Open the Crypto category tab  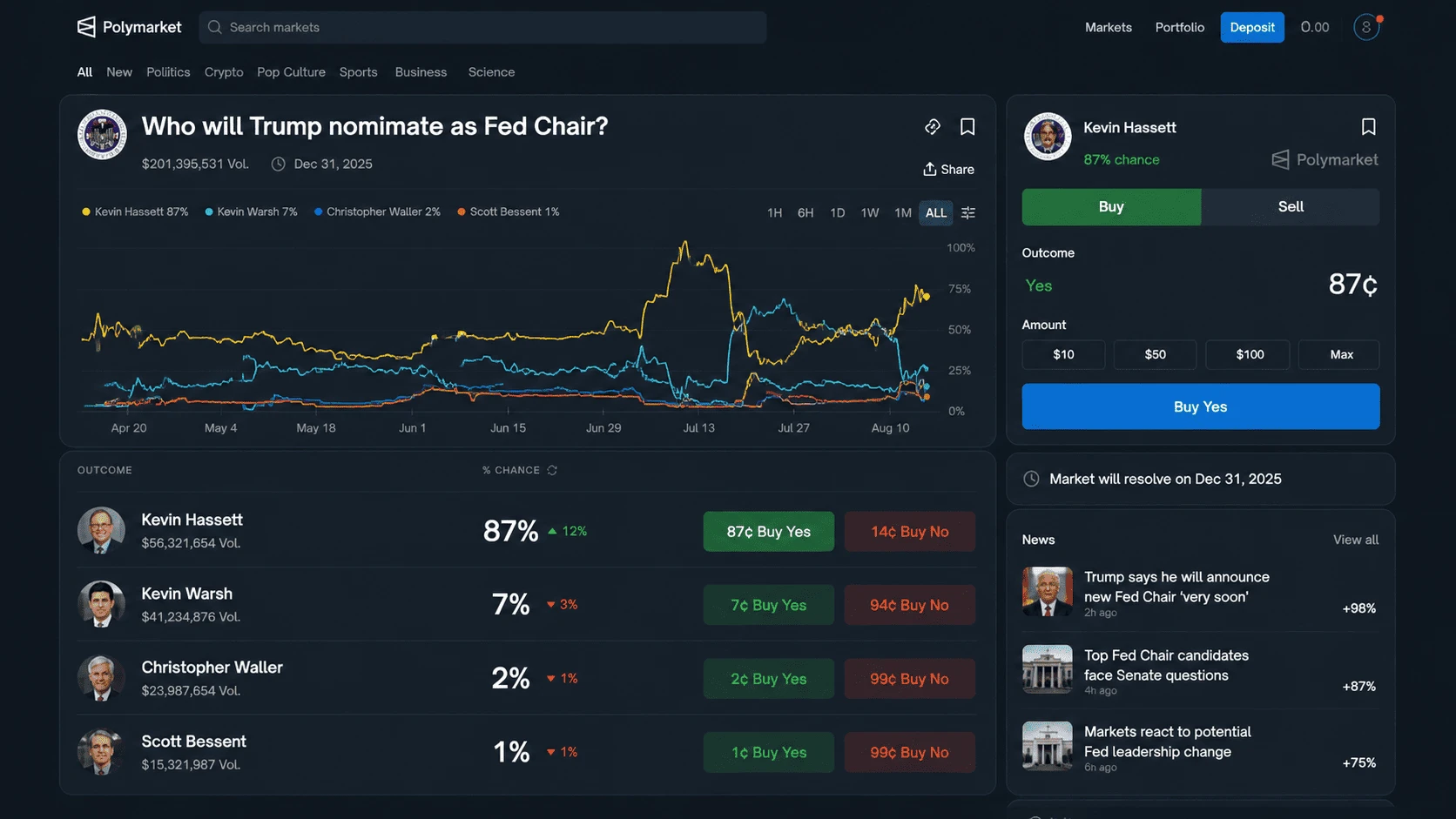[224, 72]
